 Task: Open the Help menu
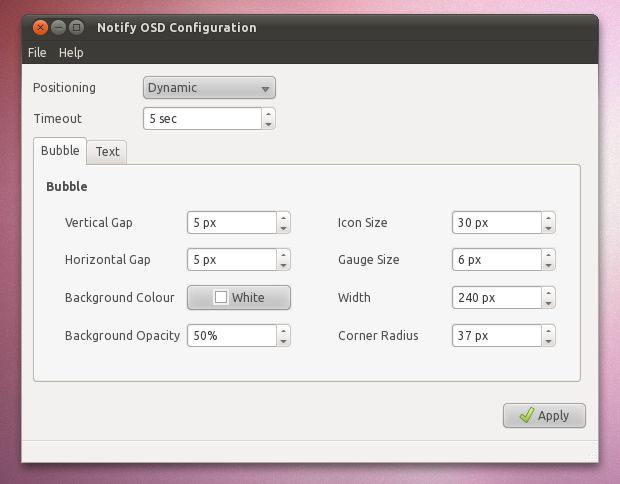click(71, 53)
